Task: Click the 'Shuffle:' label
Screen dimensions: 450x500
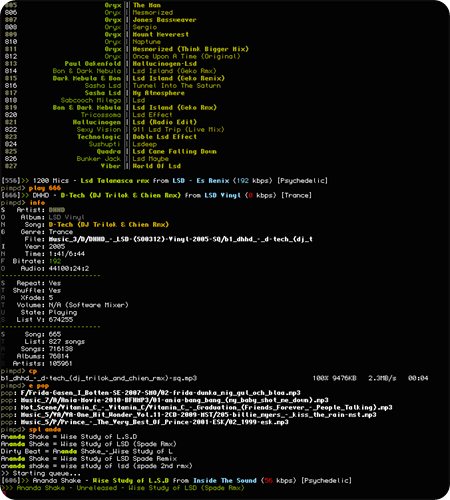Action: (29, 291)
